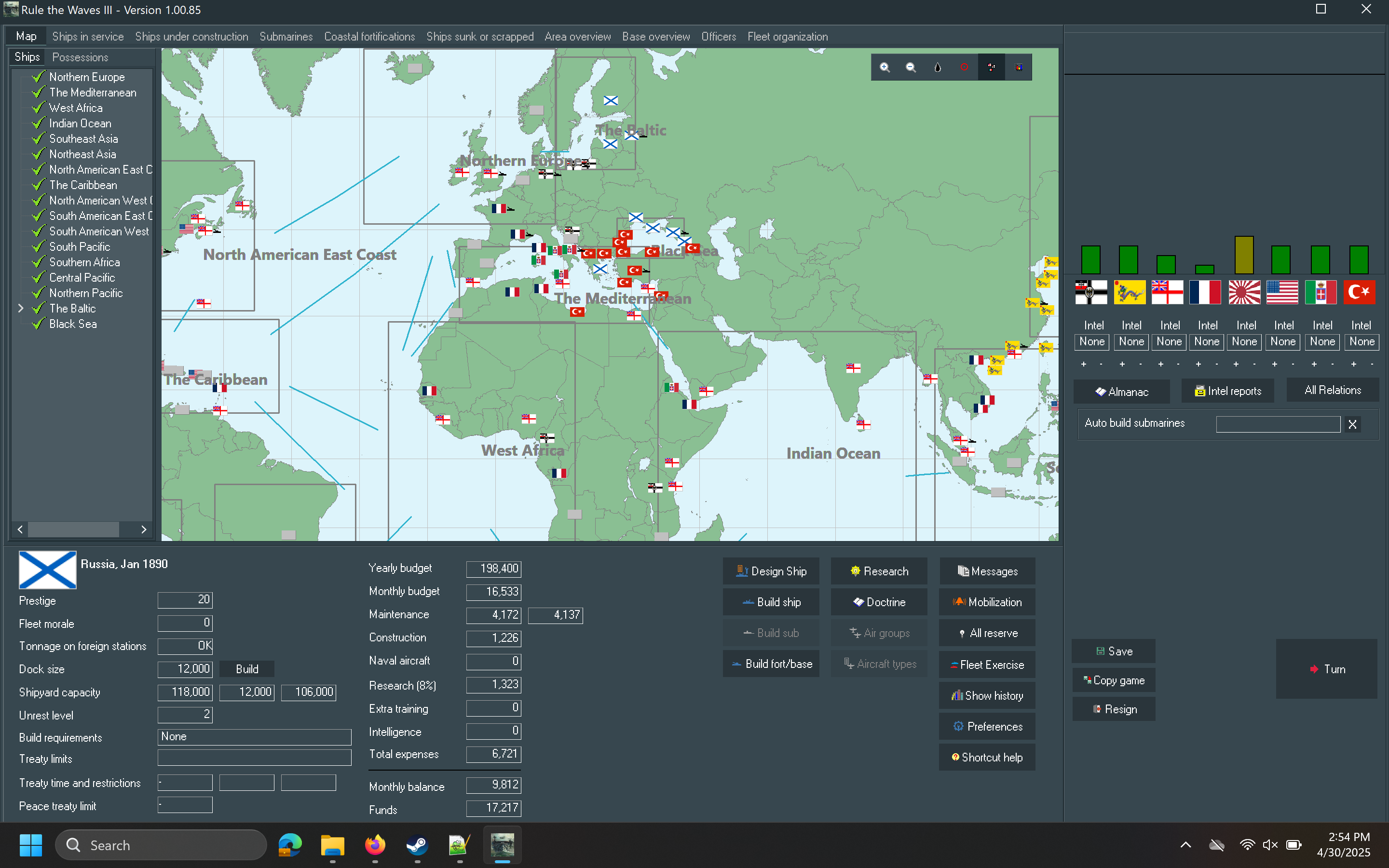Toggle Central Pacific area checkmark

pos(39,277)
